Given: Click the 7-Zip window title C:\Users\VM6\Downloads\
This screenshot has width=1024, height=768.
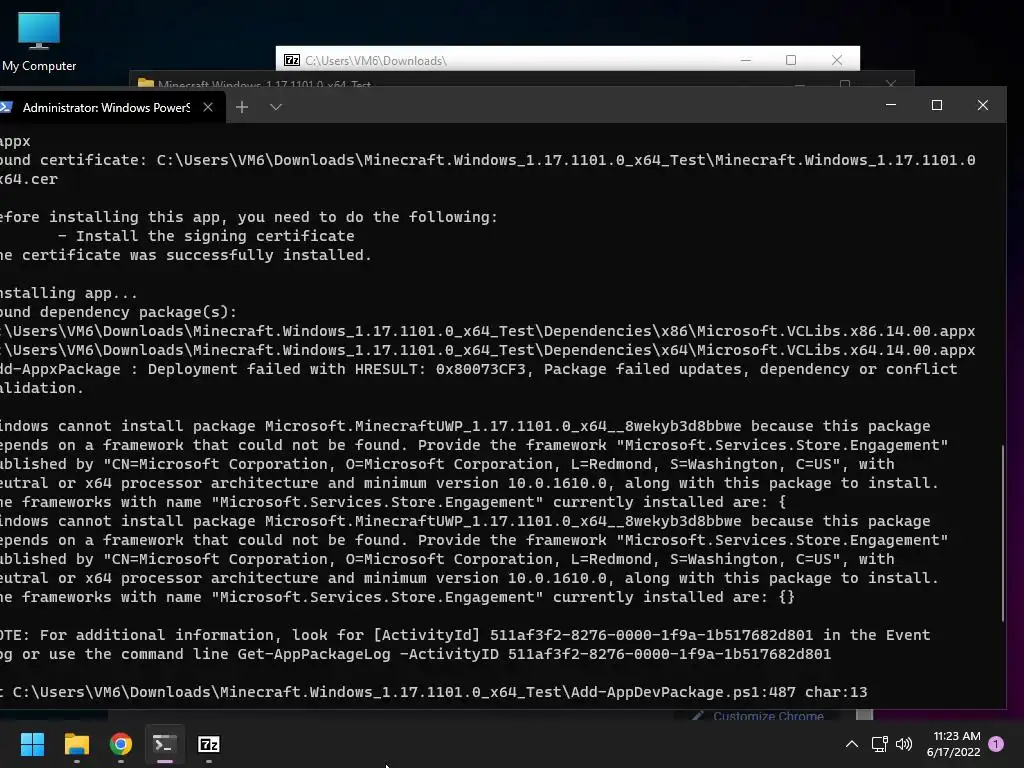Looking at the screenshot, I should (376, 61).
